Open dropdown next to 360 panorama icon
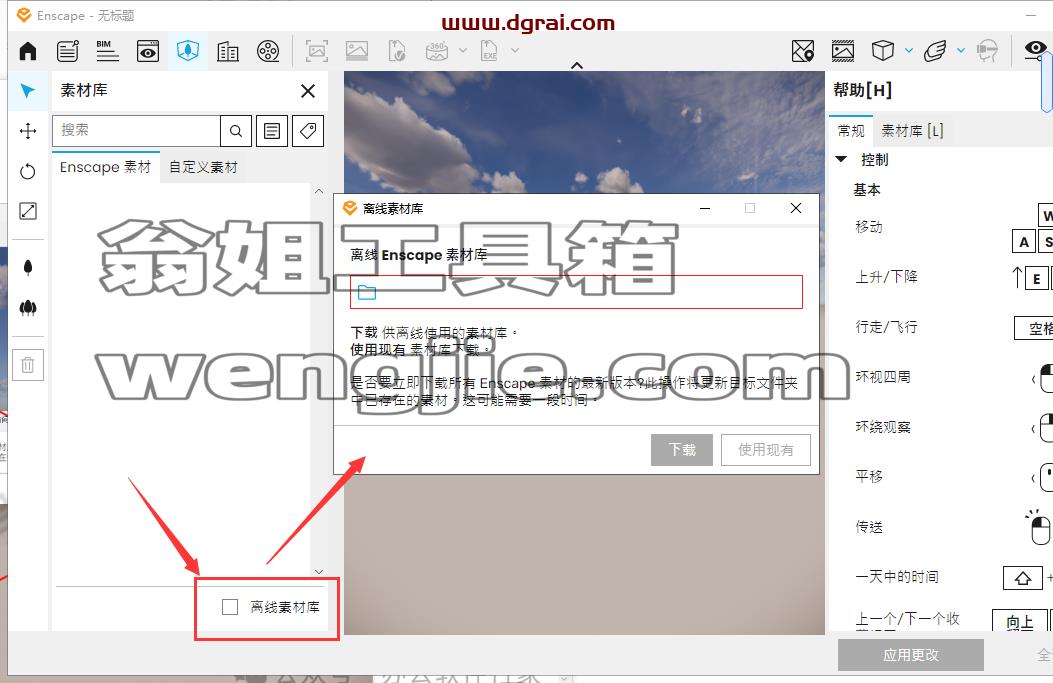 tap(463, 50)
